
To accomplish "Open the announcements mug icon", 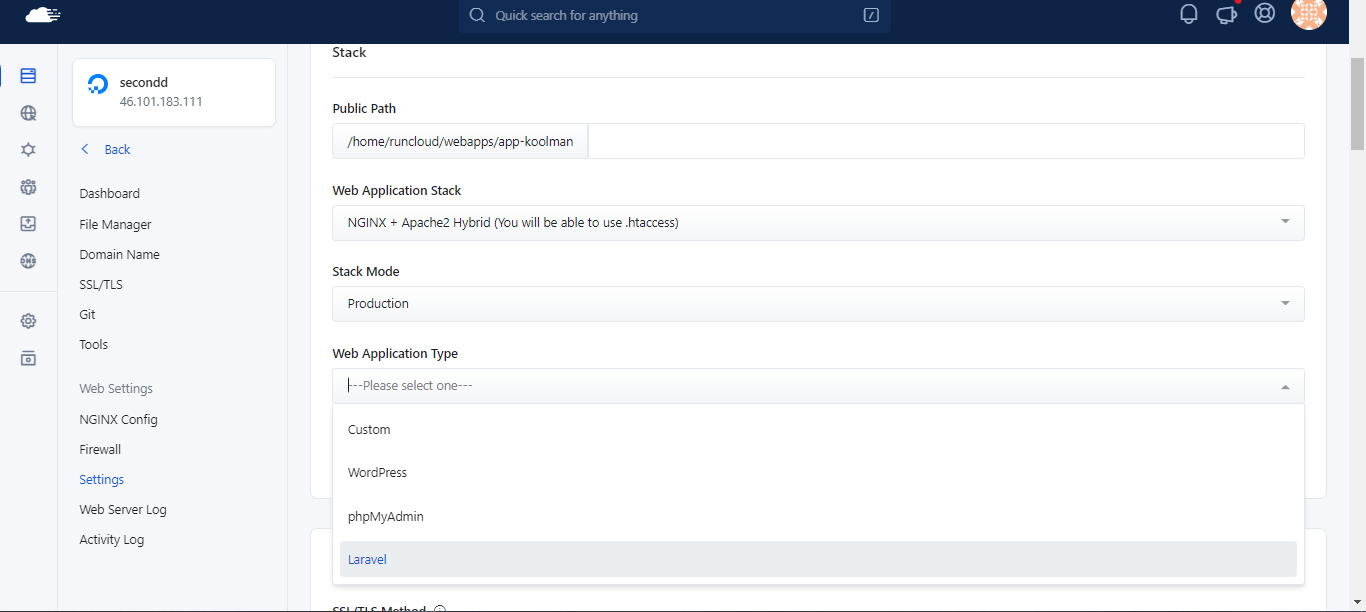I will tap(1227, 14).
